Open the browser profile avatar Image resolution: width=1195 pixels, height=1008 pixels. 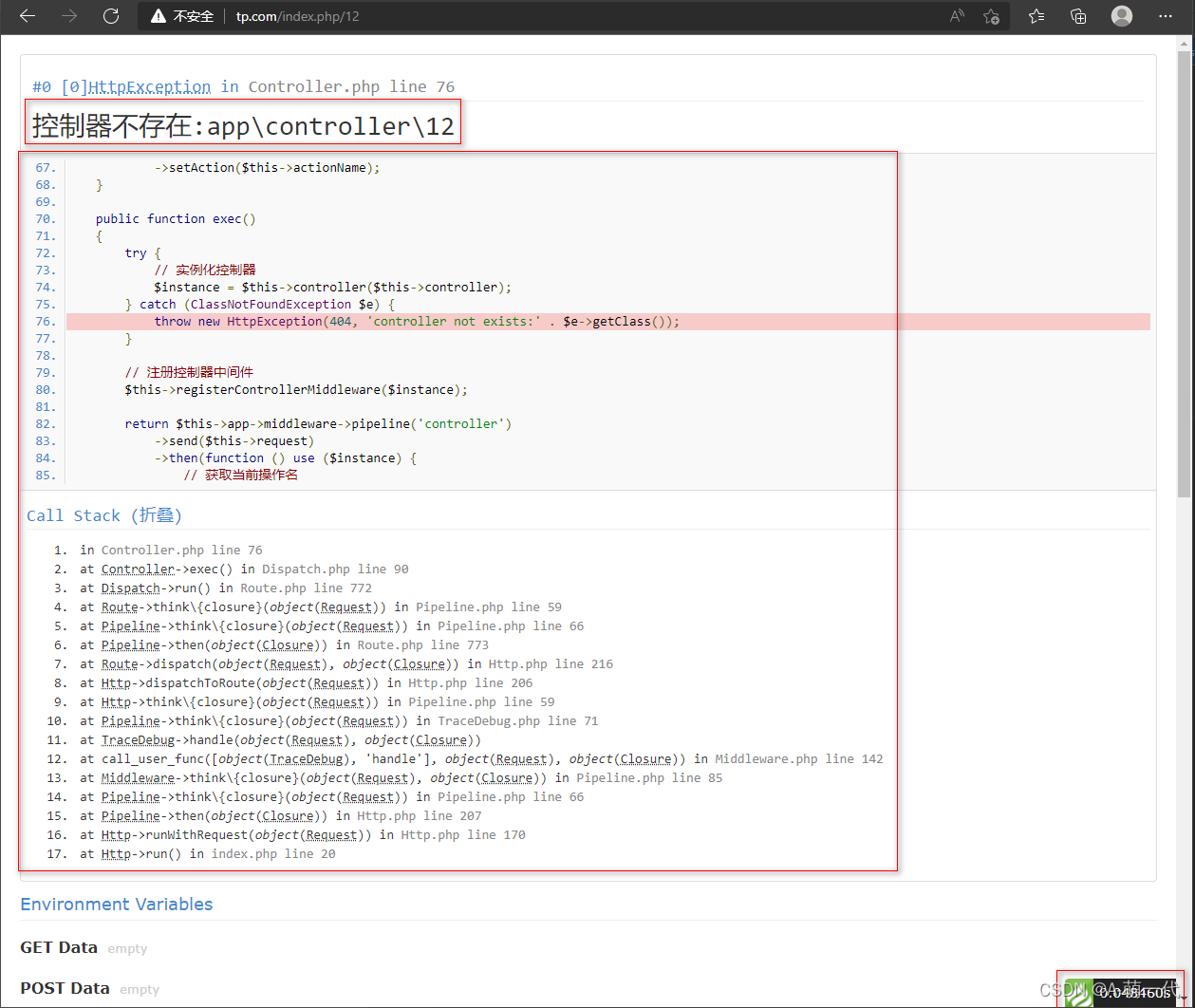pyautogui.click(x=1122, y=16)
